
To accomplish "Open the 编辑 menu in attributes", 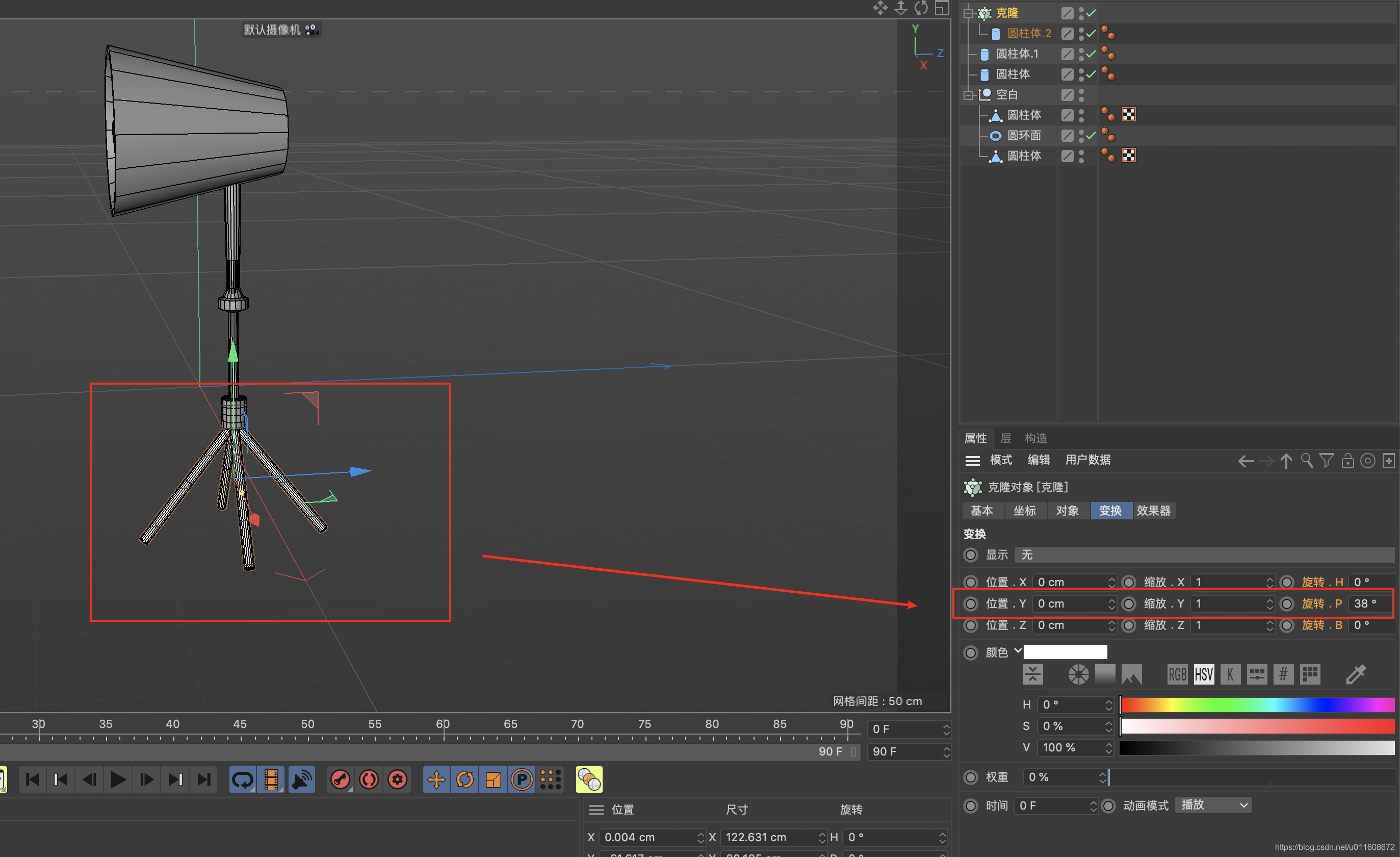I will click(x=1038, y=460).
